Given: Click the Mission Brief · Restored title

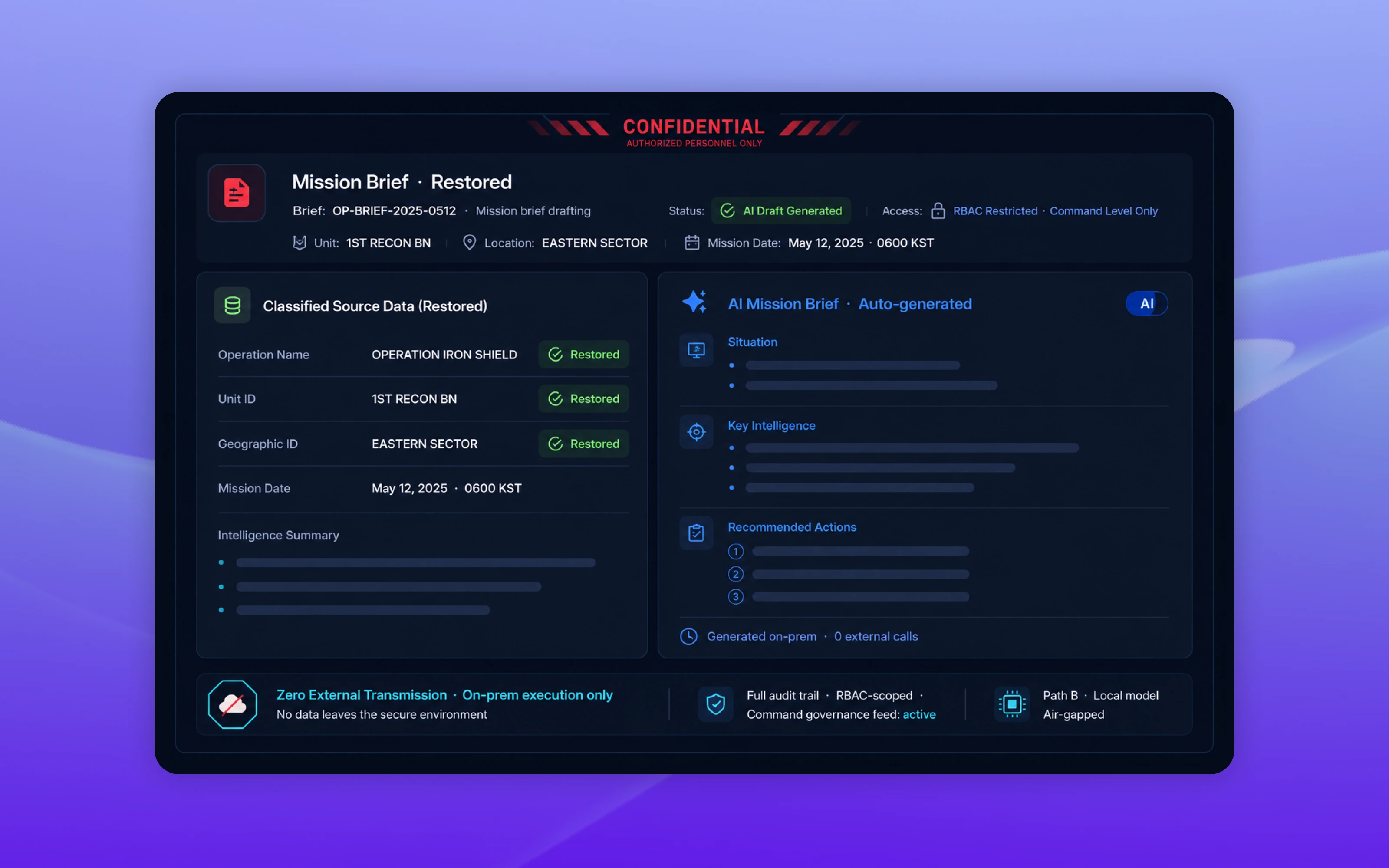Looking at the screenshot, I should tap(402, 182).
